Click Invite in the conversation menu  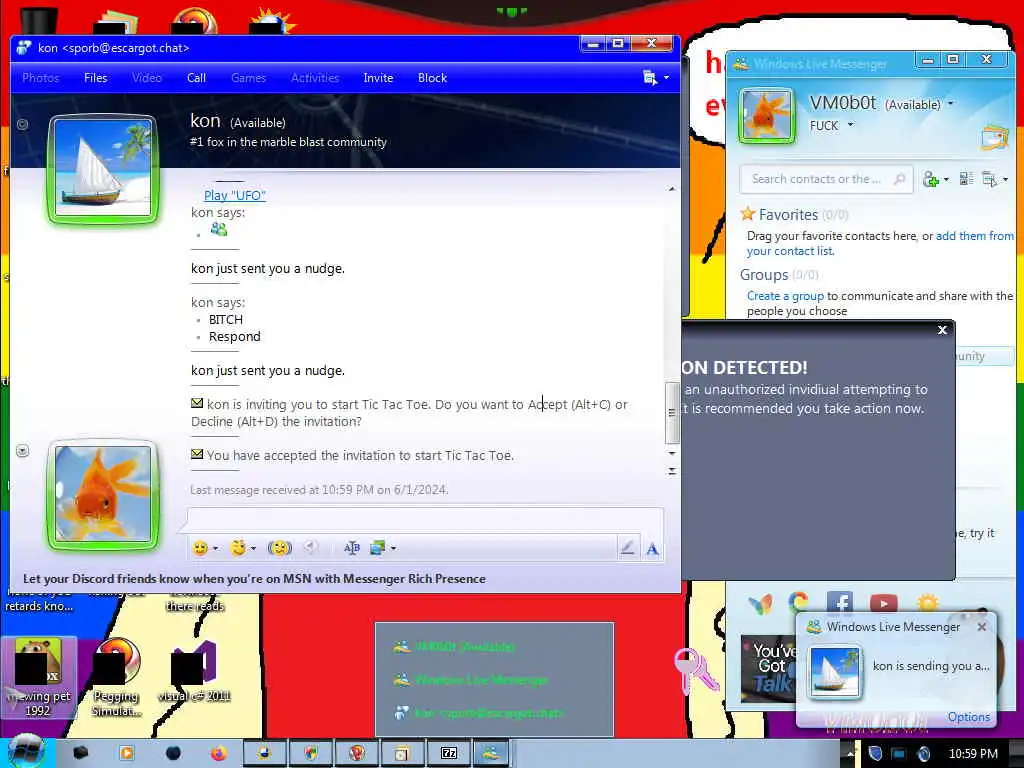click(x=378, y=78)
